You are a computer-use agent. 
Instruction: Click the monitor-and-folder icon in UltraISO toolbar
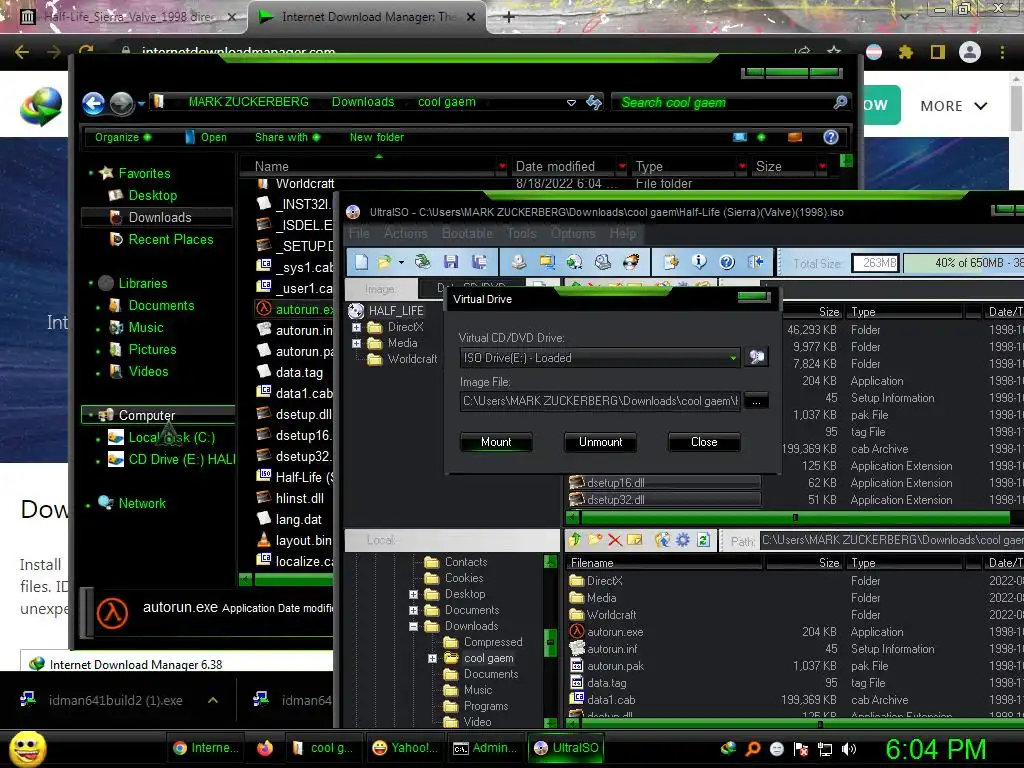547,263
